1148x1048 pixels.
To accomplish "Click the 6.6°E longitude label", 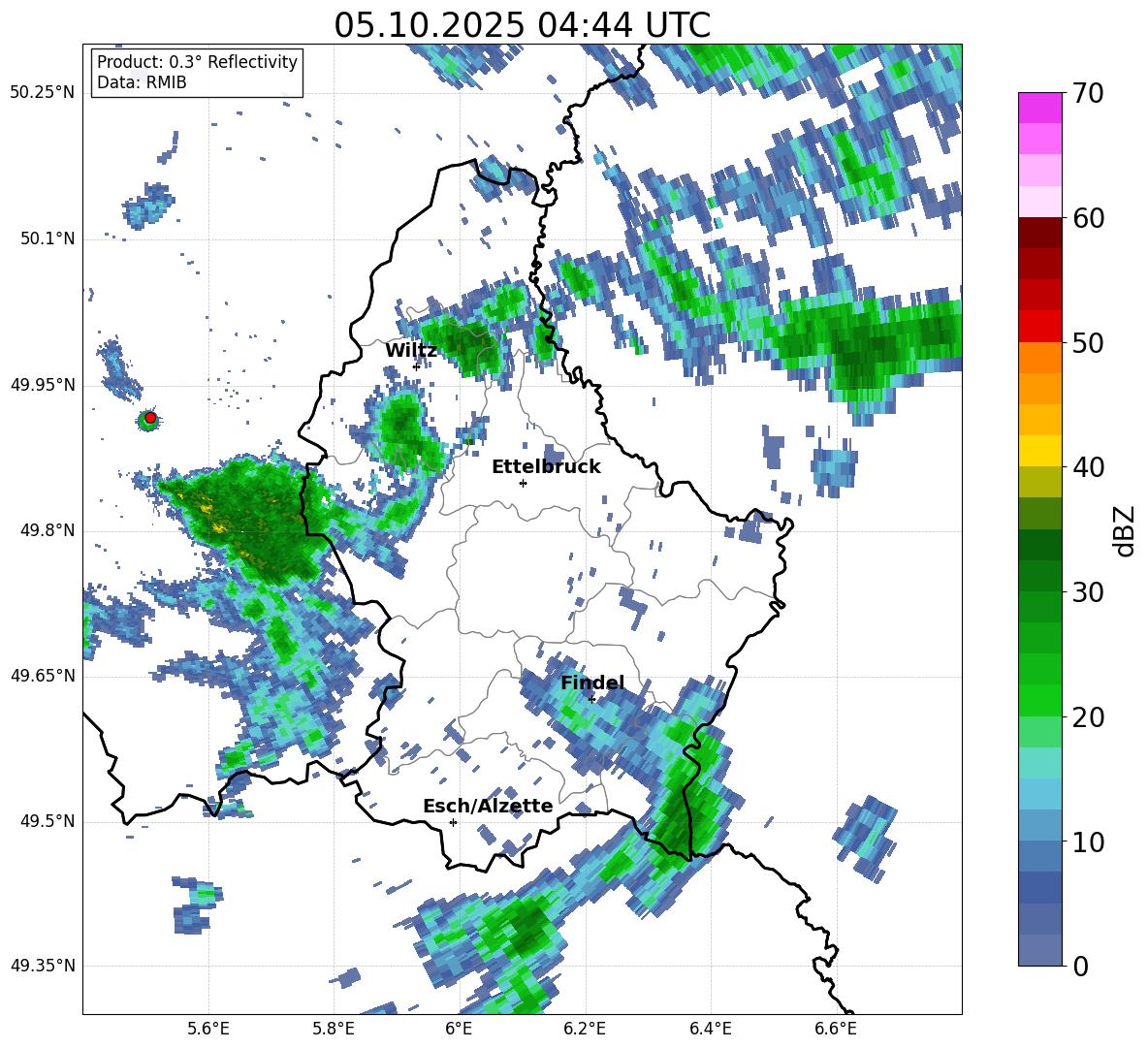I will (836, 1030).
